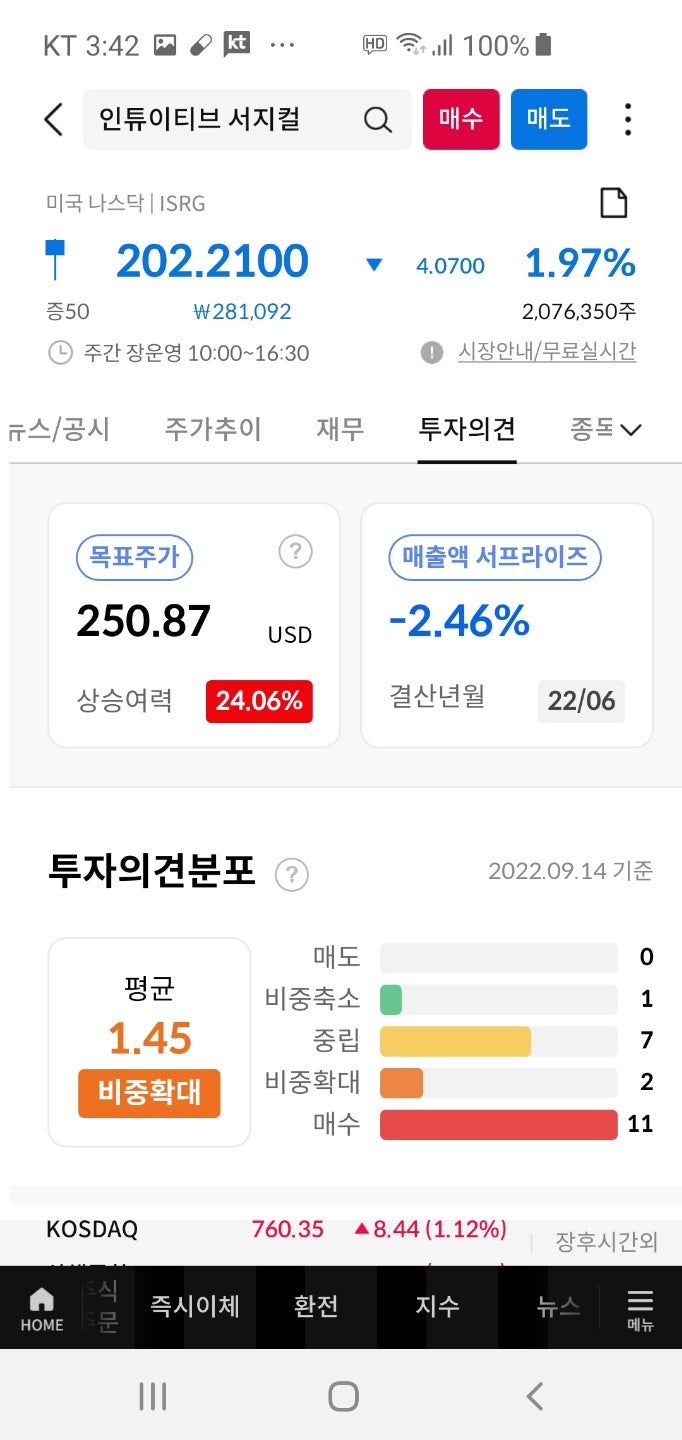Screen dimensions: 682x1440
Task: Open the hamburger 메뉴 icon at bottom right
Action: coord(640,1305)
